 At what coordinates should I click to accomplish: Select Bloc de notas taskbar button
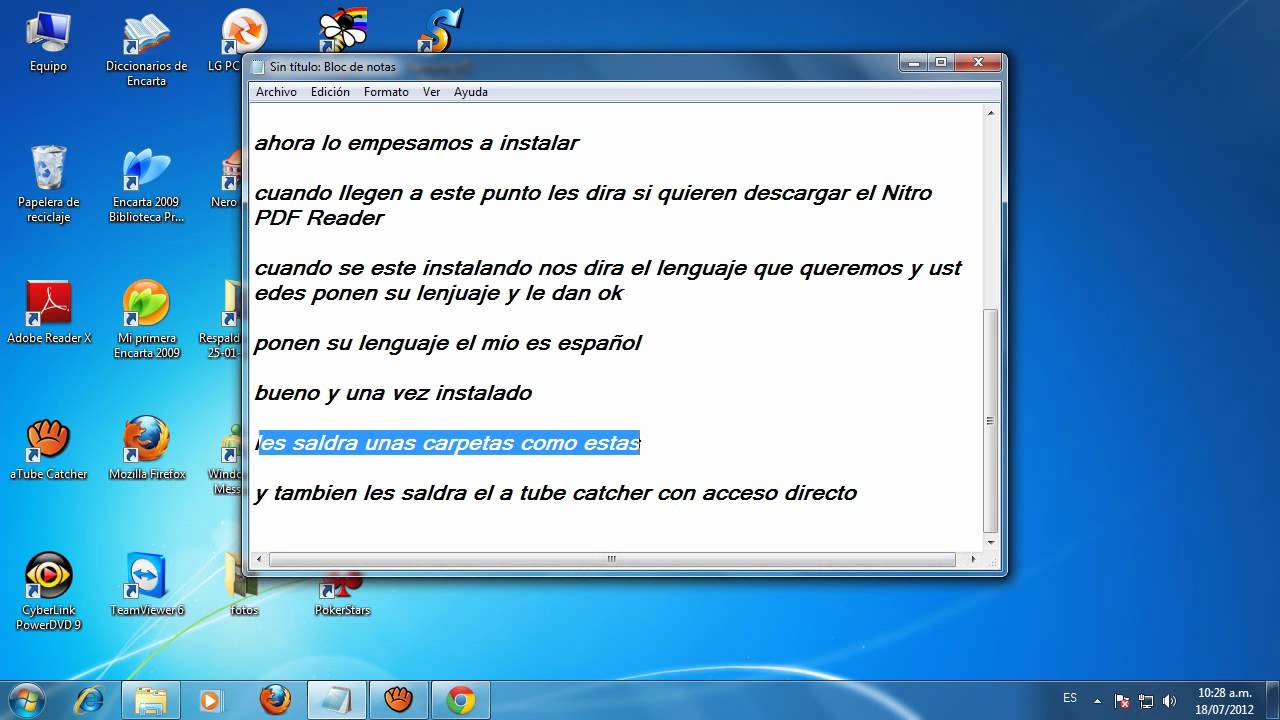(x=337, y=699)
